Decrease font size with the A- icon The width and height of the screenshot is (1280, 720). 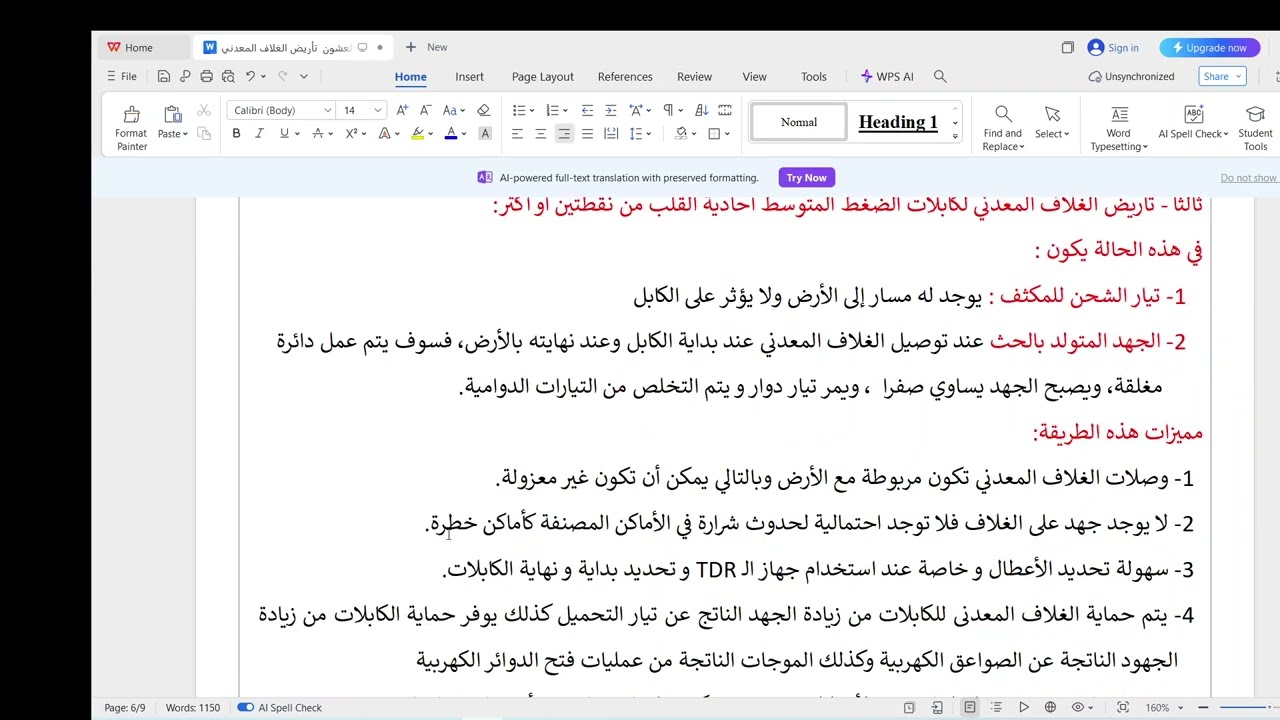click(425, 110)
